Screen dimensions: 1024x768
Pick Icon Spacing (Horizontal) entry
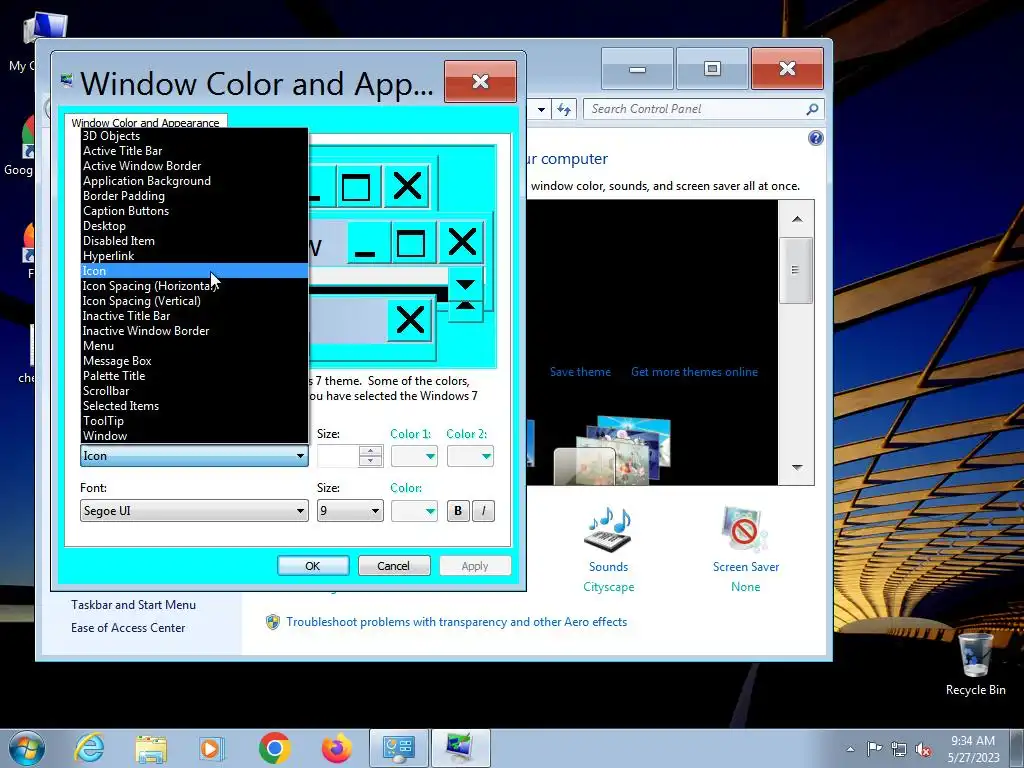point(194,286)
